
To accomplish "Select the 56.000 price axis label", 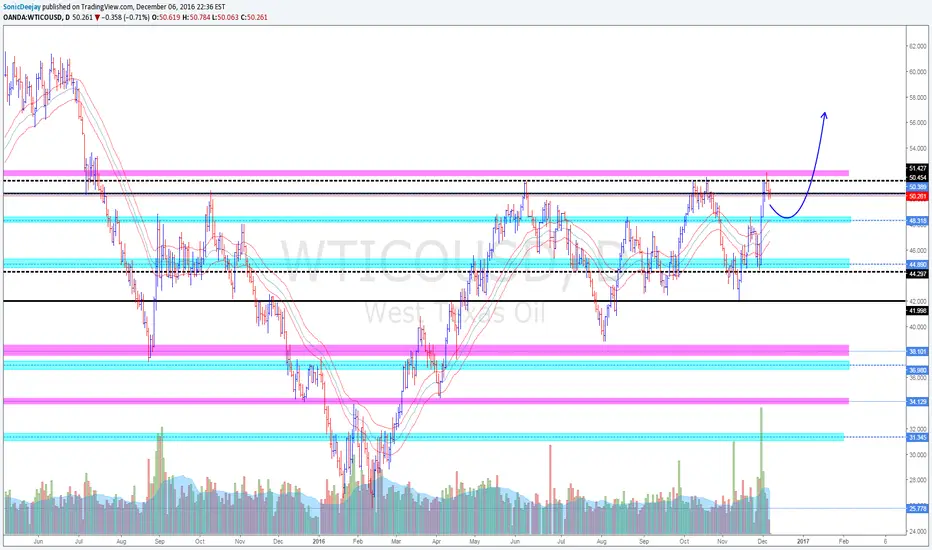I will (918, 123).
